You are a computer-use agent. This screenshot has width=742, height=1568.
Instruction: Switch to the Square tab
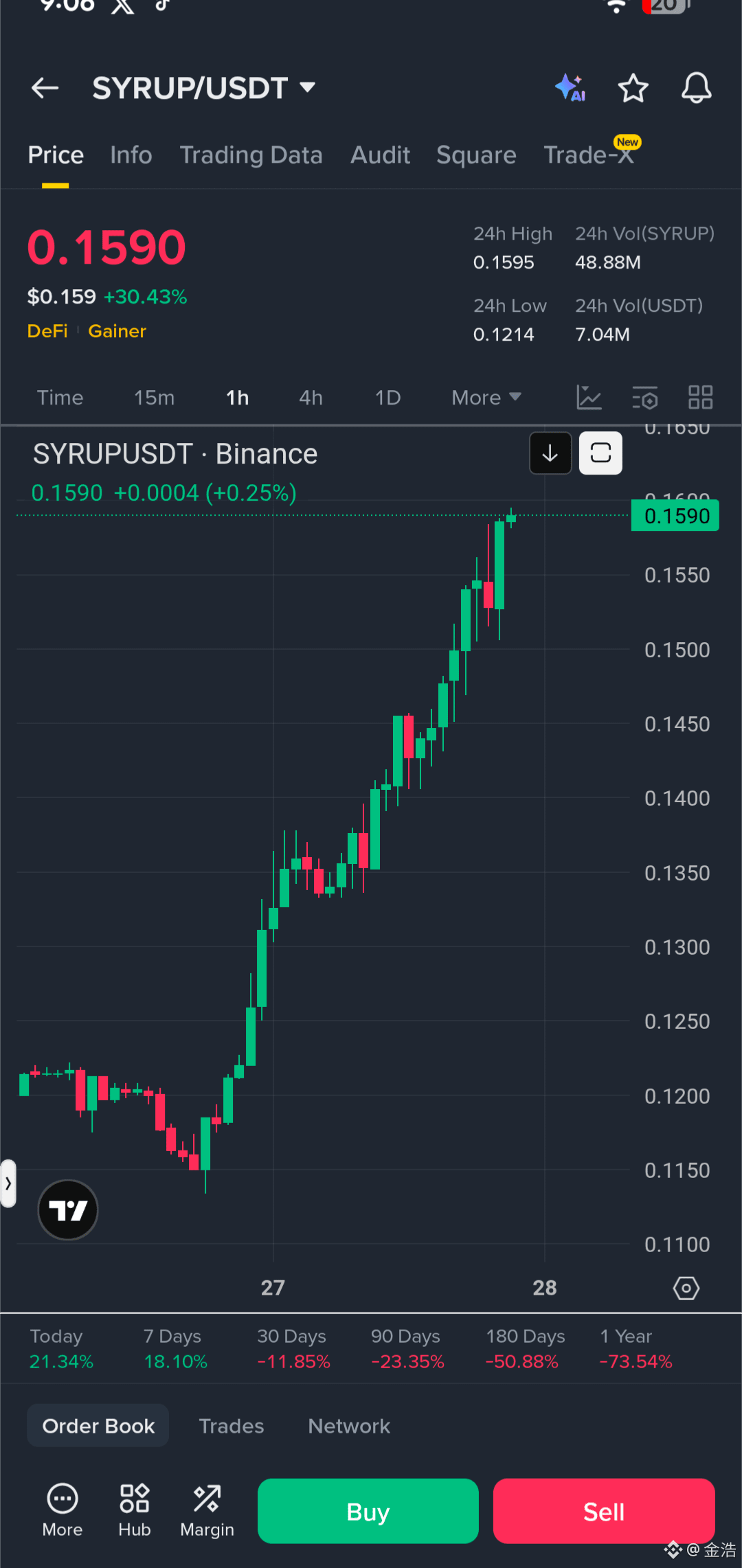tap(476, 155)
